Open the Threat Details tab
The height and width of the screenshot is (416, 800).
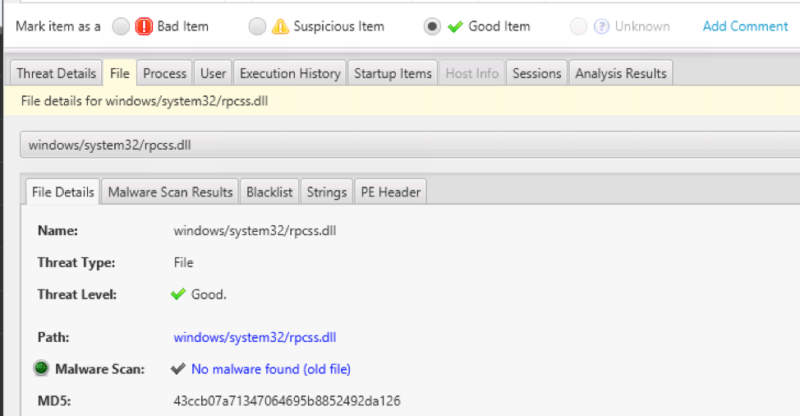[x=56, y=74]
